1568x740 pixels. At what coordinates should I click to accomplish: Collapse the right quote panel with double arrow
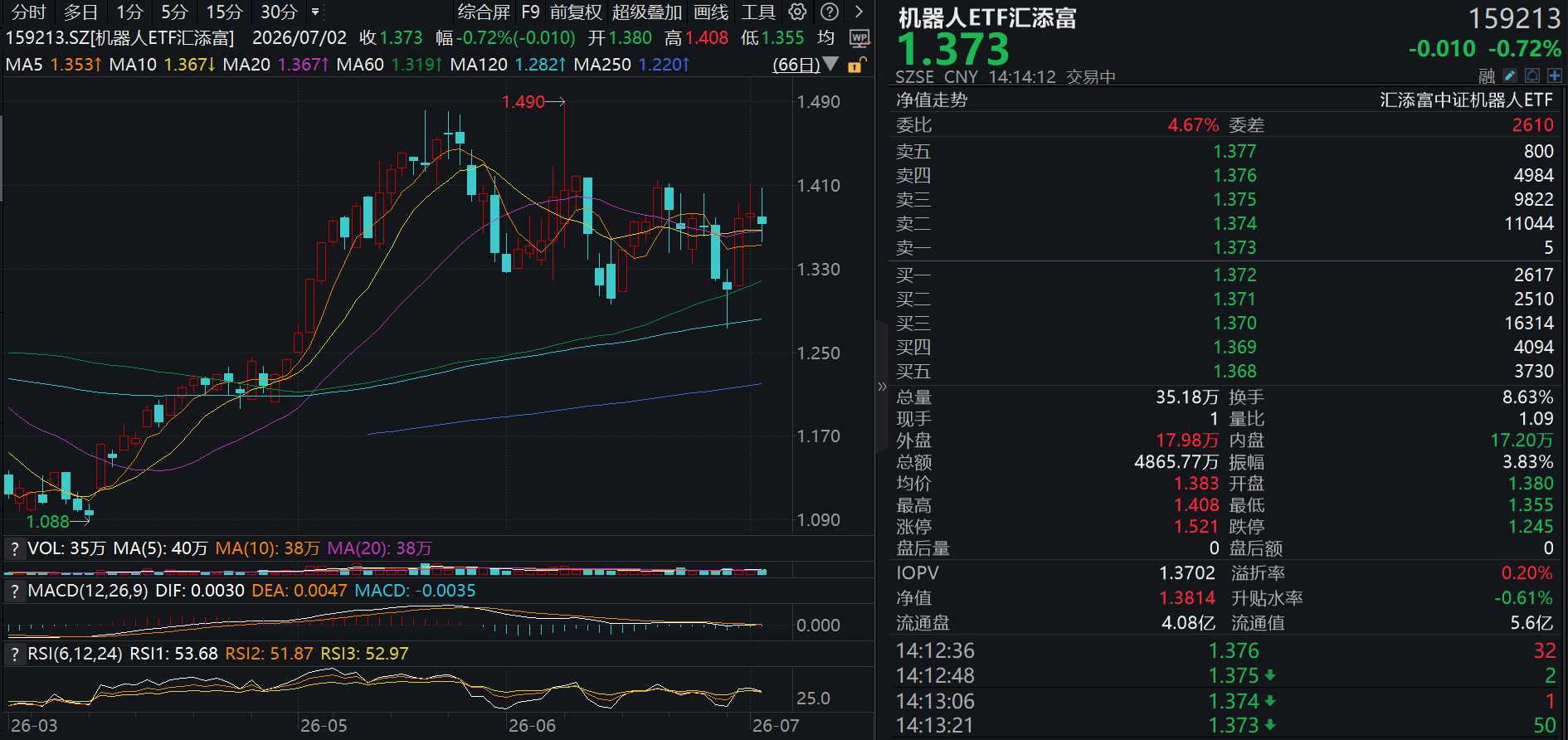tap(882, 386)
